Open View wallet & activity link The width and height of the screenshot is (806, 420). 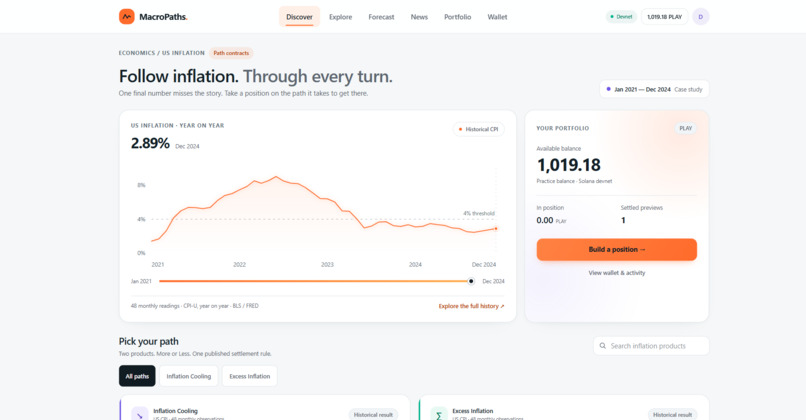pyautogui.click(x=616, y=273)
